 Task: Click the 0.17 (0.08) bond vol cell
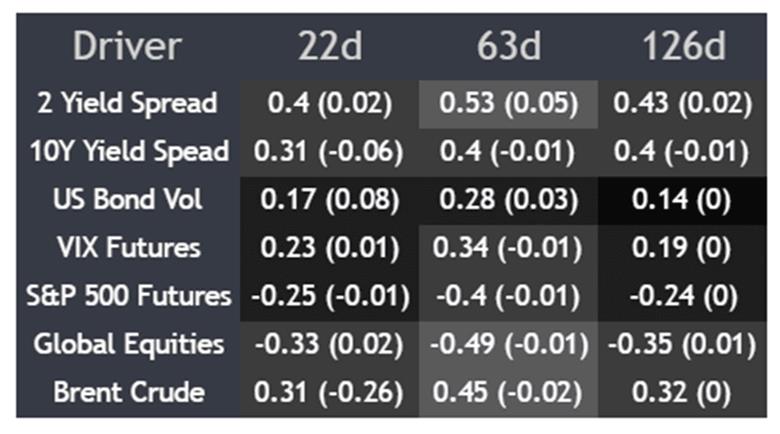tap(329, 200)
